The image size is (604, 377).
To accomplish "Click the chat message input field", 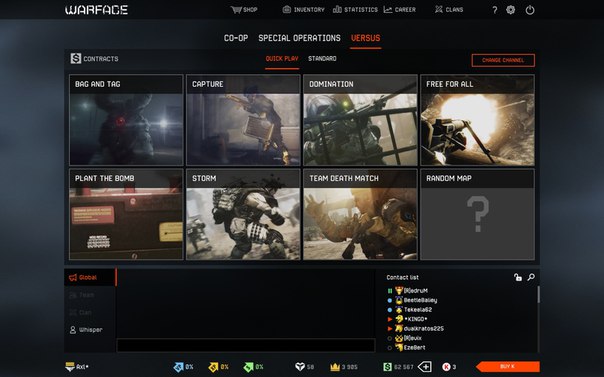I will click(246, 345).
